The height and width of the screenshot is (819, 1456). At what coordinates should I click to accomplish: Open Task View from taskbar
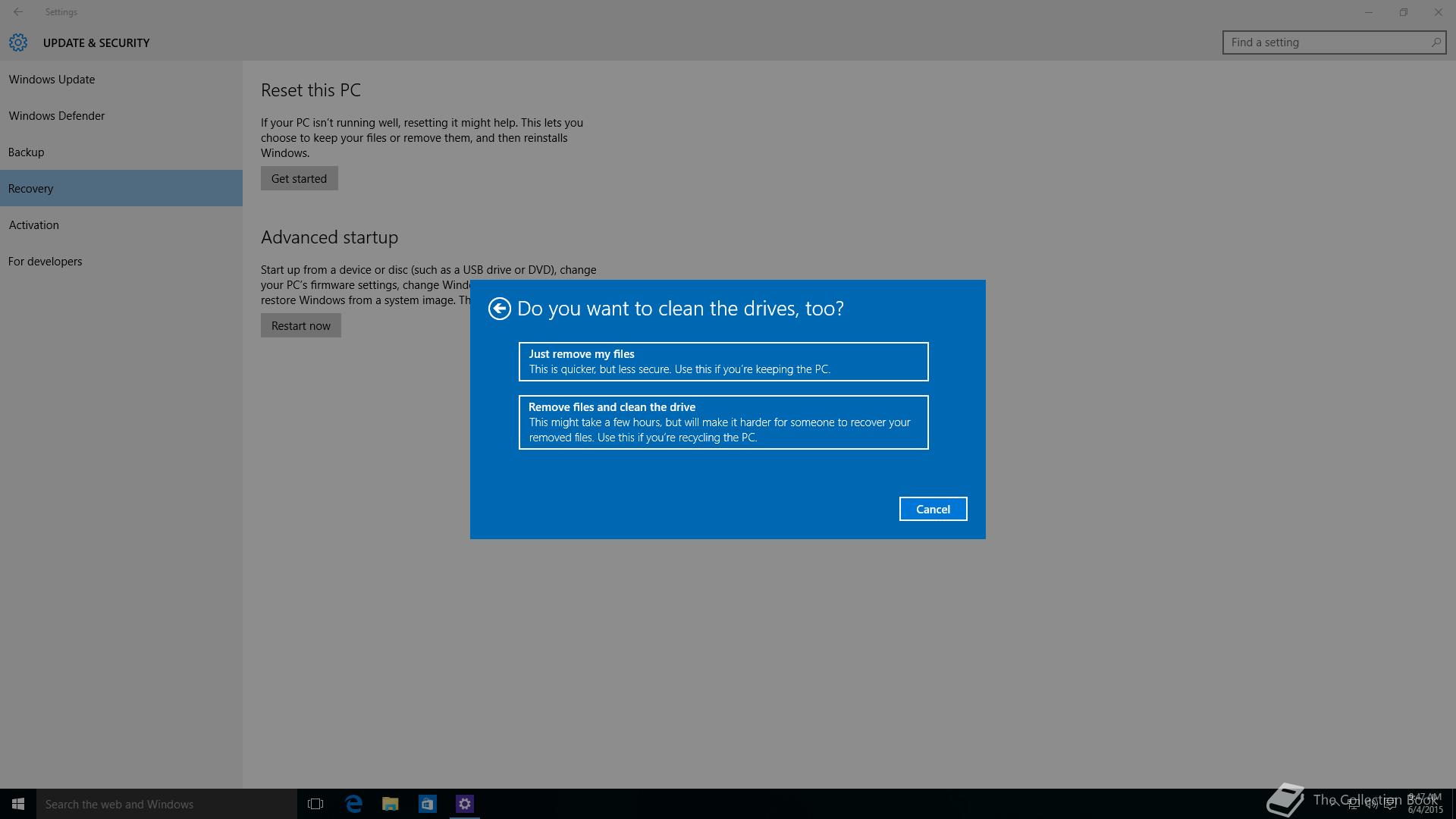click(x=315, y=804)
